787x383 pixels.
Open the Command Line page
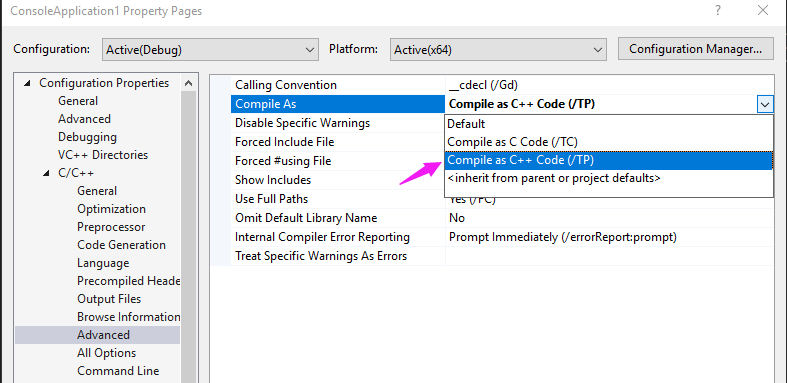tap(118, 371)
